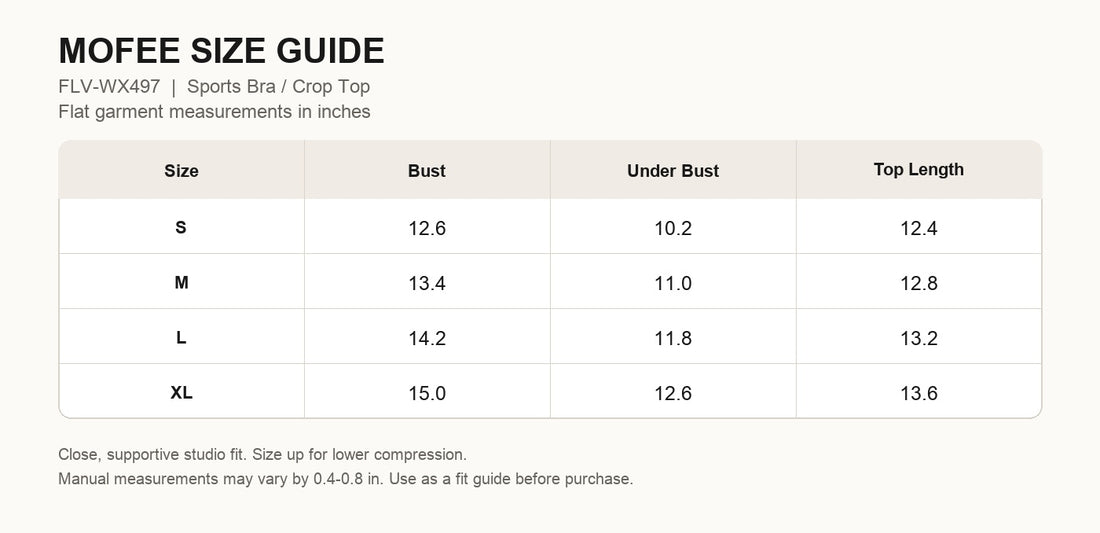Click the 12.6 bust value for S
Image resolution: width=1100 pixels, height=533 pixels.
pos(427,228)
